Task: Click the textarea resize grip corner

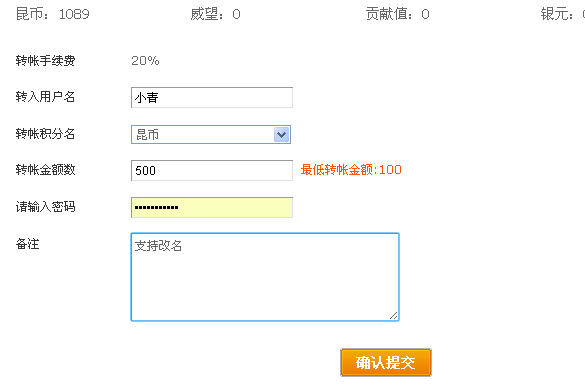Action: coord(394,315)
